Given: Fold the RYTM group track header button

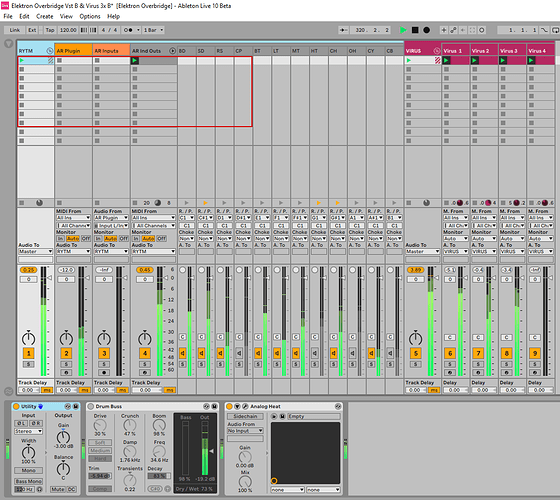Looking at the screenshot, I should [x=50, y=51].
